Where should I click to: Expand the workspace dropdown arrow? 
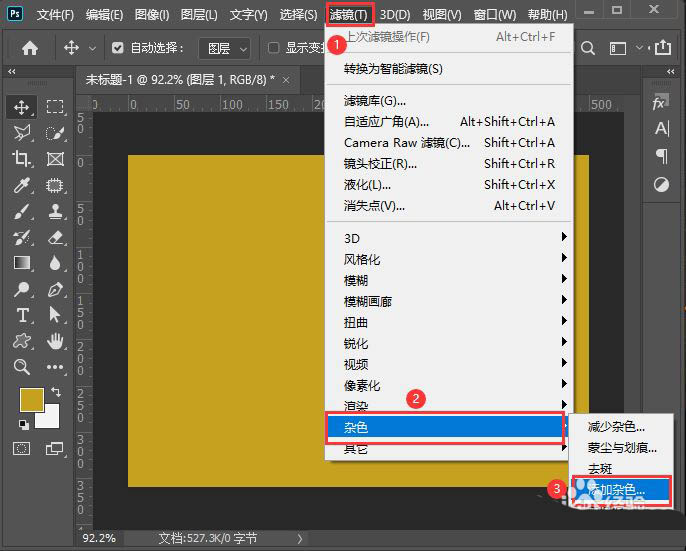639,47
